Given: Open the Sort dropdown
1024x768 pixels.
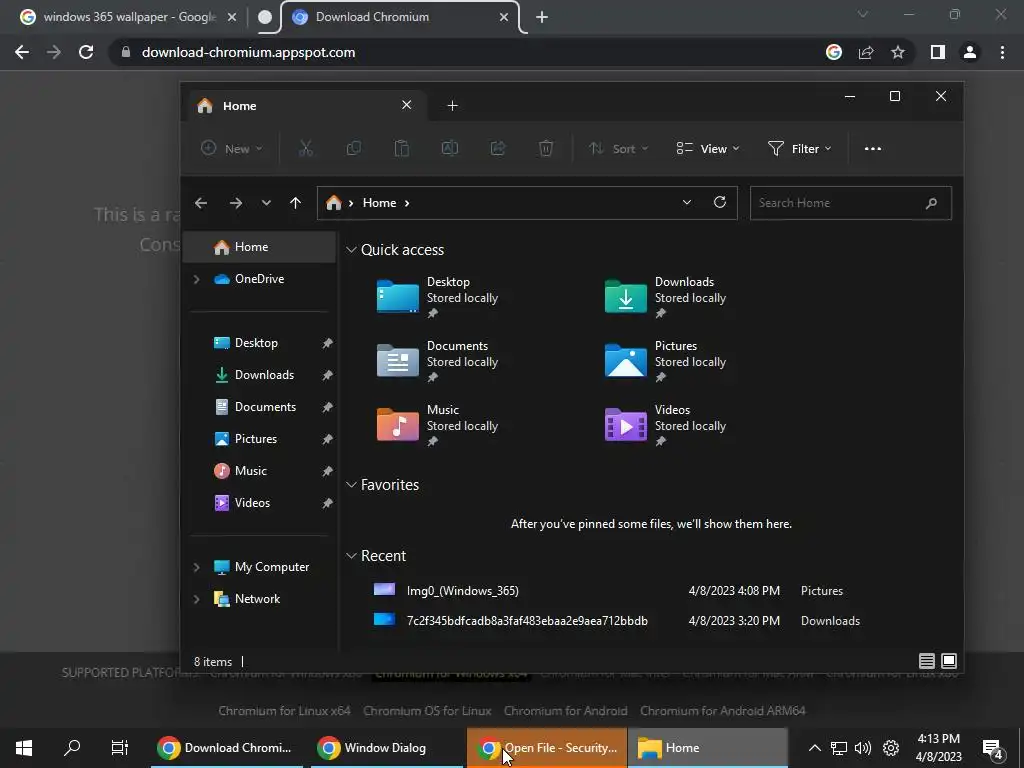Looking at the screenshot, I should [x=618, y=149].
